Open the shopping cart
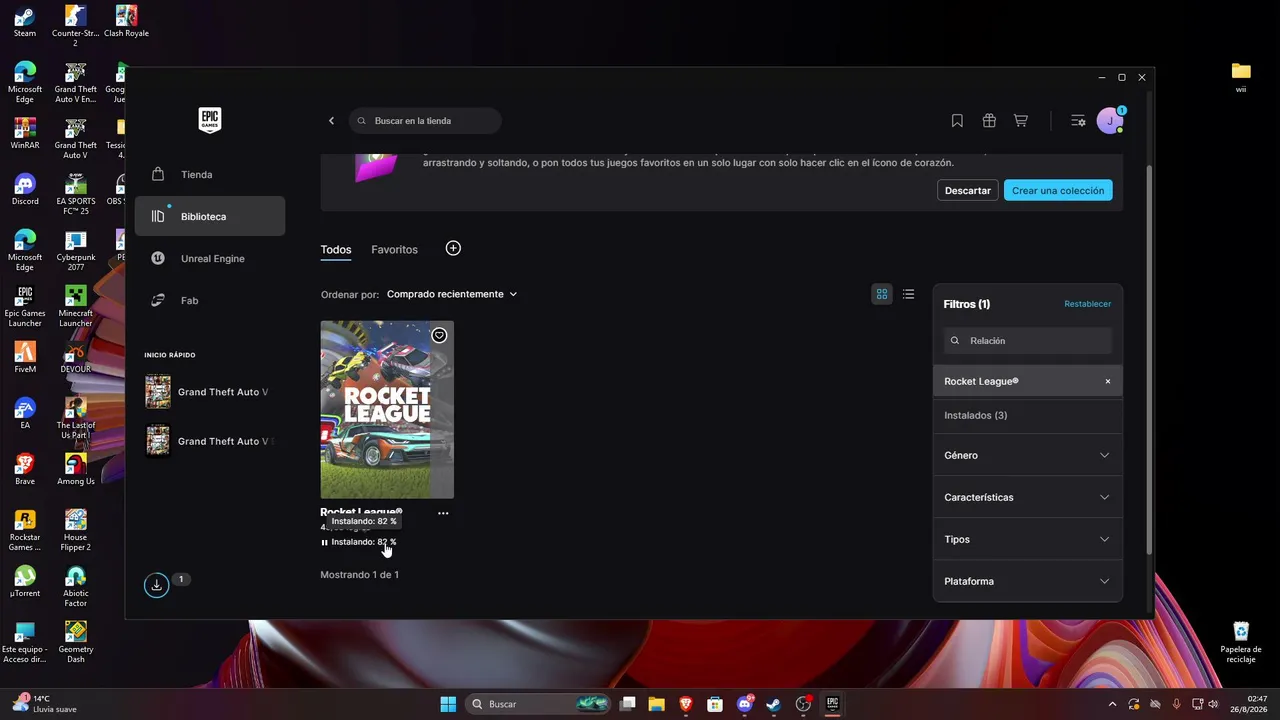Image resolution: width=1280 pixels, height=720 pixels. (1021, 121)
